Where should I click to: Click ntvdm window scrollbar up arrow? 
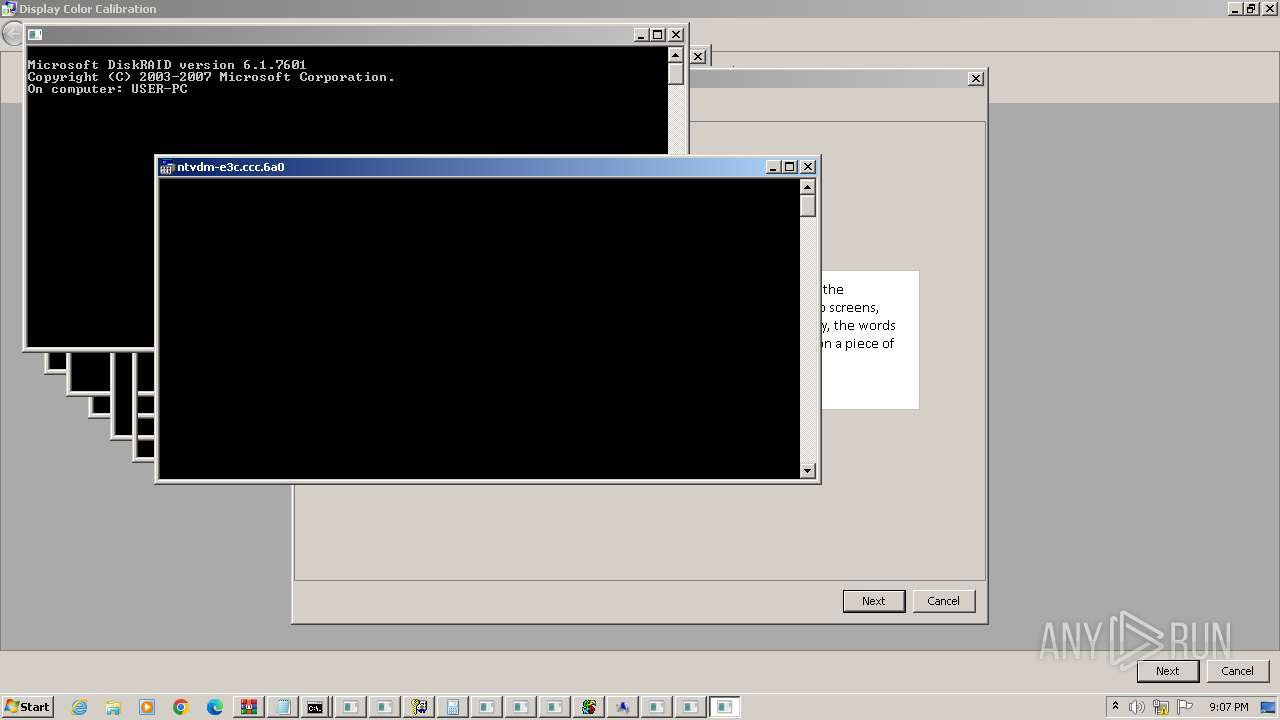pos(808,187)
